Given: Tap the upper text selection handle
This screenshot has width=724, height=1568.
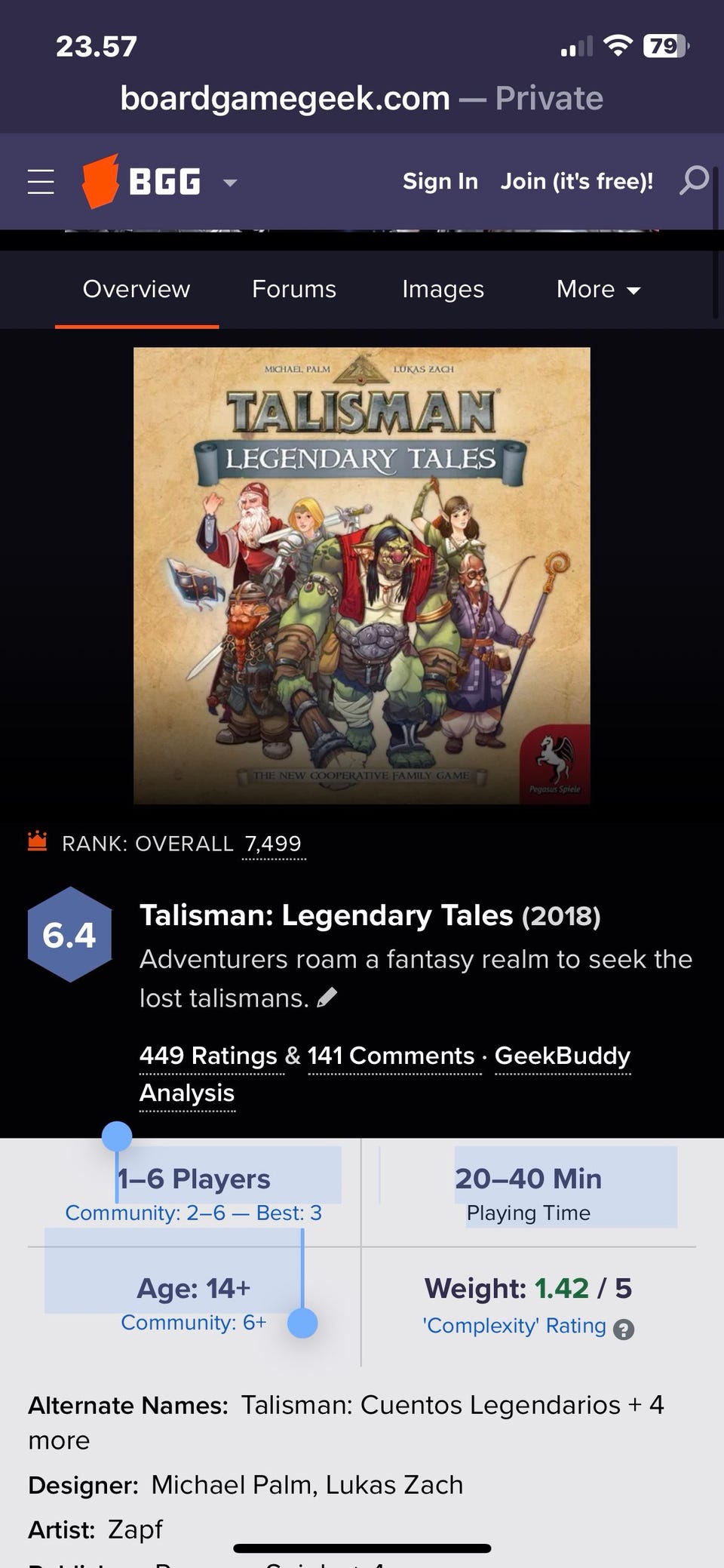Looking at the screenshot, I should coord(117,1136).
